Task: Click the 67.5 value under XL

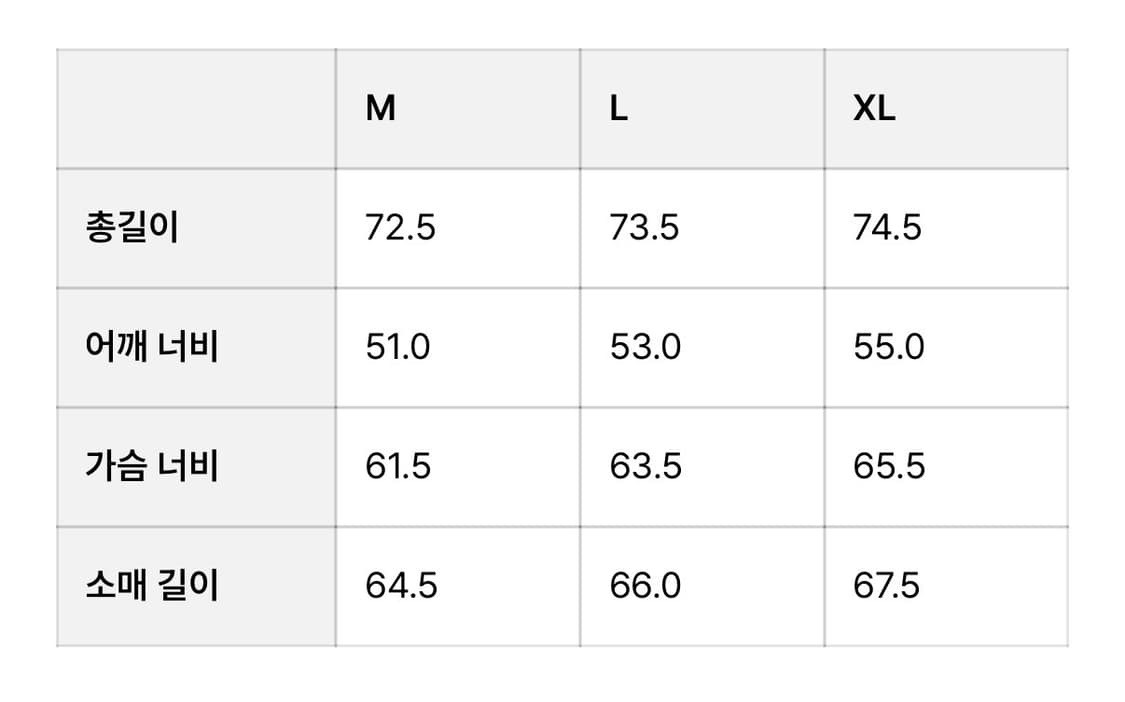Action: tap(887, 585)
